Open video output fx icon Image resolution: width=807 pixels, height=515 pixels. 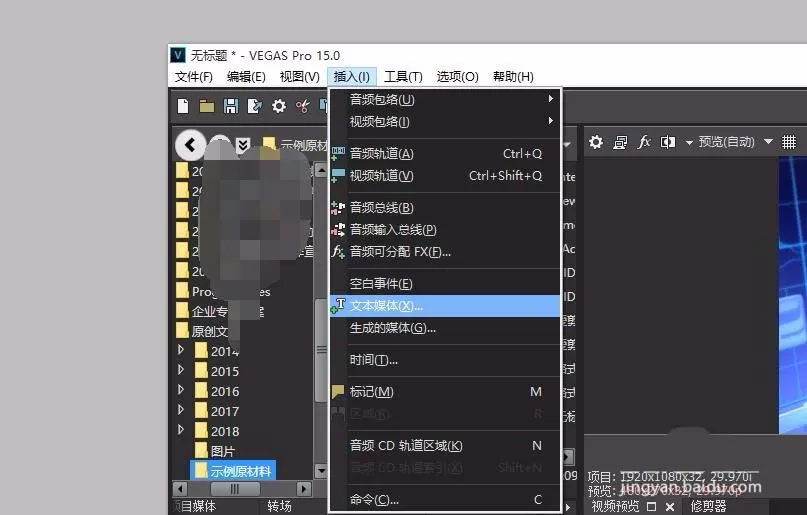pos(644,142)
